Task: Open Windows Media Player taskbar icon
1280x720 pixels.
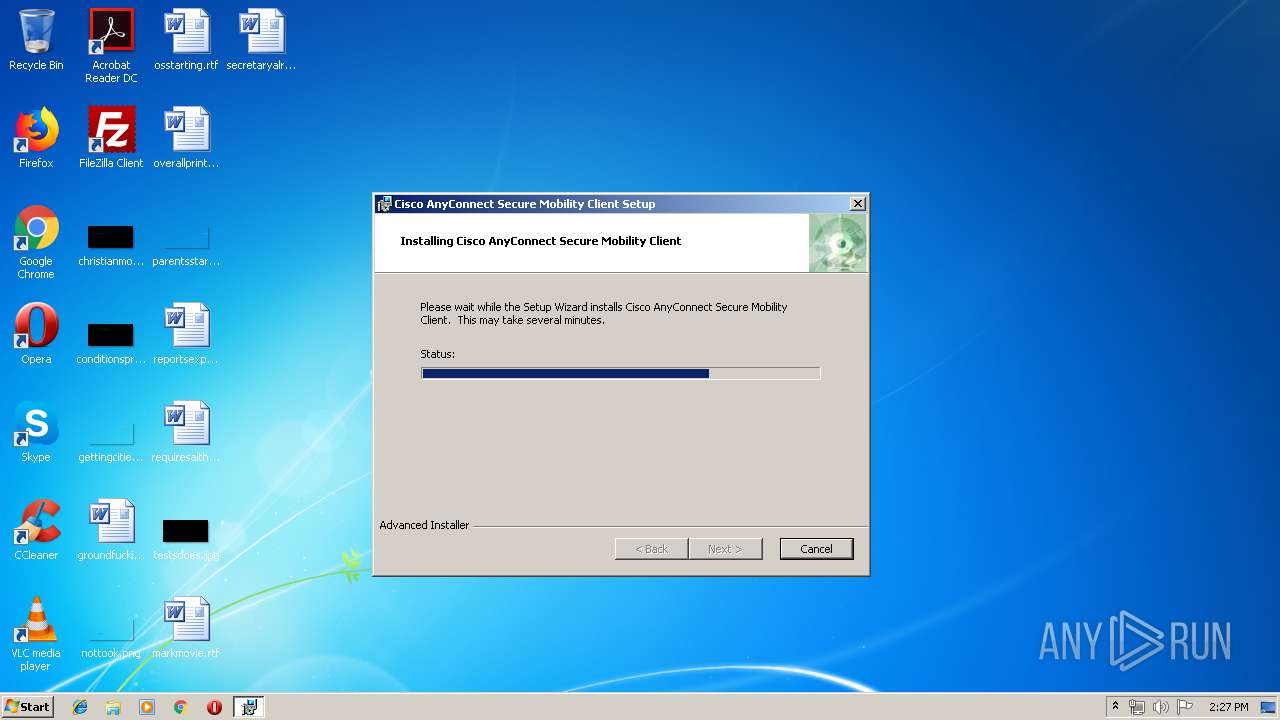Action: tap(147, 707)
